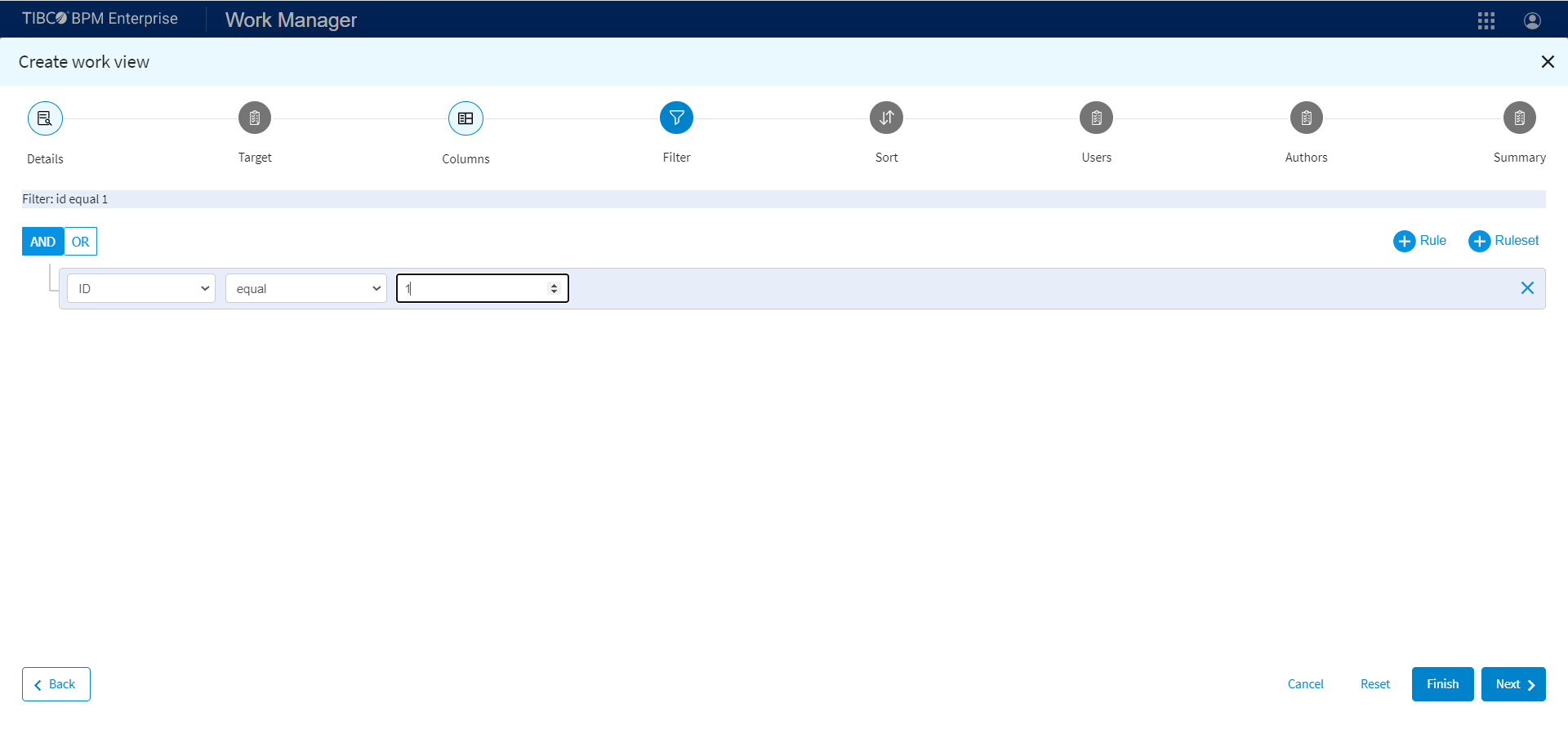Viewport: 1568px width, 734px height.
Task: Cancel the work view creation
Action: click(1305, 684)
